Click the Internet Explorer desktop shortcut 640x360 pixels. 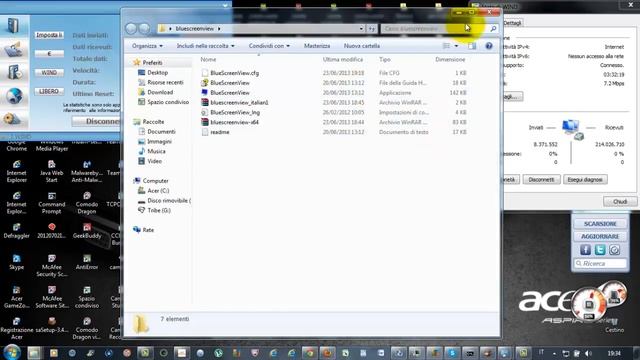click(x=17, y=172)
